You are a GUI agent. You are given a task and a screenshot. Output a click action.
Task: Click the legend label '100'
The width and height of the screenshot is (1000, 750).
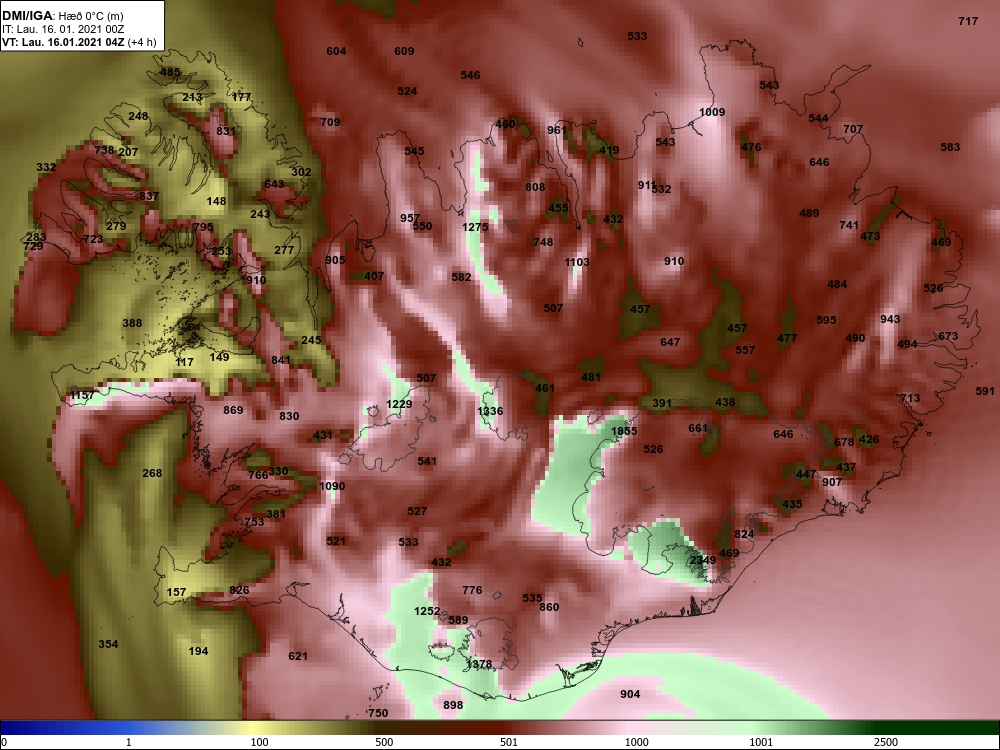tap(259, 742)
